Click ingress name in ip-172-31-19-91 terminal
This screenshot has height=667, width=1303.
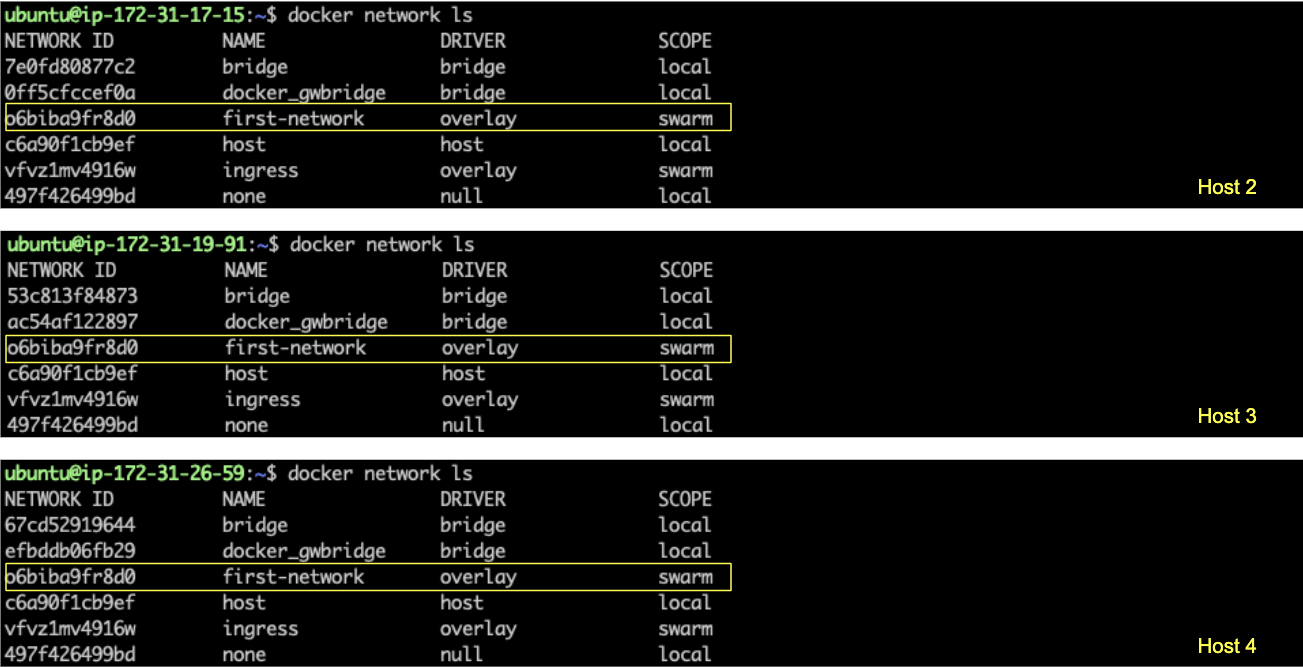(262, 400)
